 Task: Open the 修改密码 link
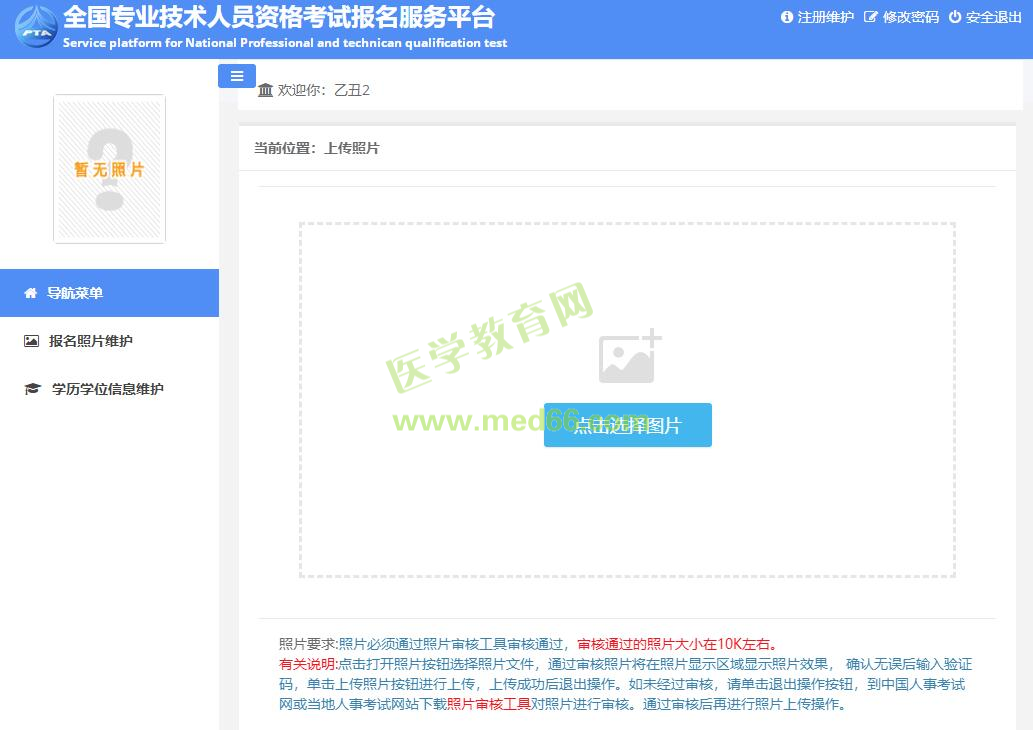pyautogui.click(x=910, y=17)
